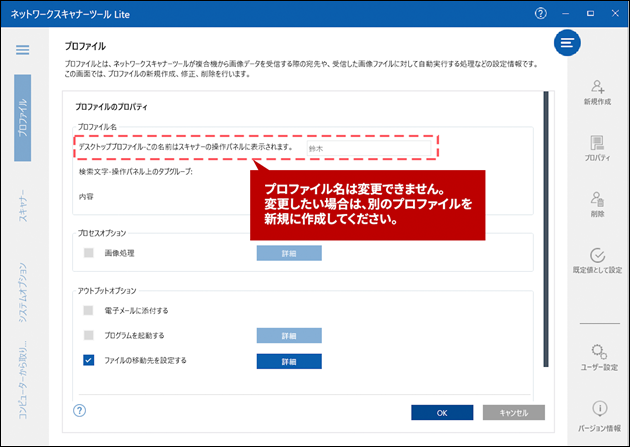Check 電子メールに添付する option
Viewport: 630px width, 447px height.
click(x=89, y=311)
